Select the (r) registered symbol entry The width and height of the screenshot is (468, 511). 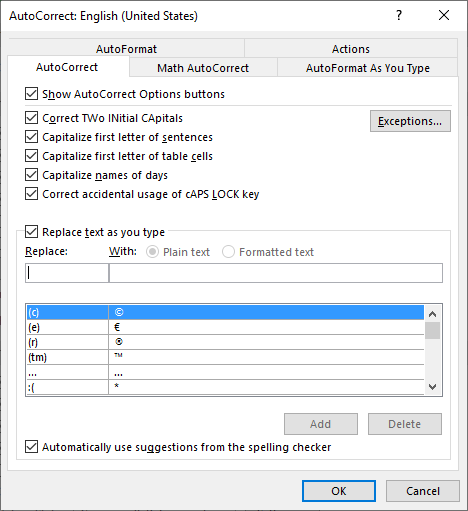[225, 342]
